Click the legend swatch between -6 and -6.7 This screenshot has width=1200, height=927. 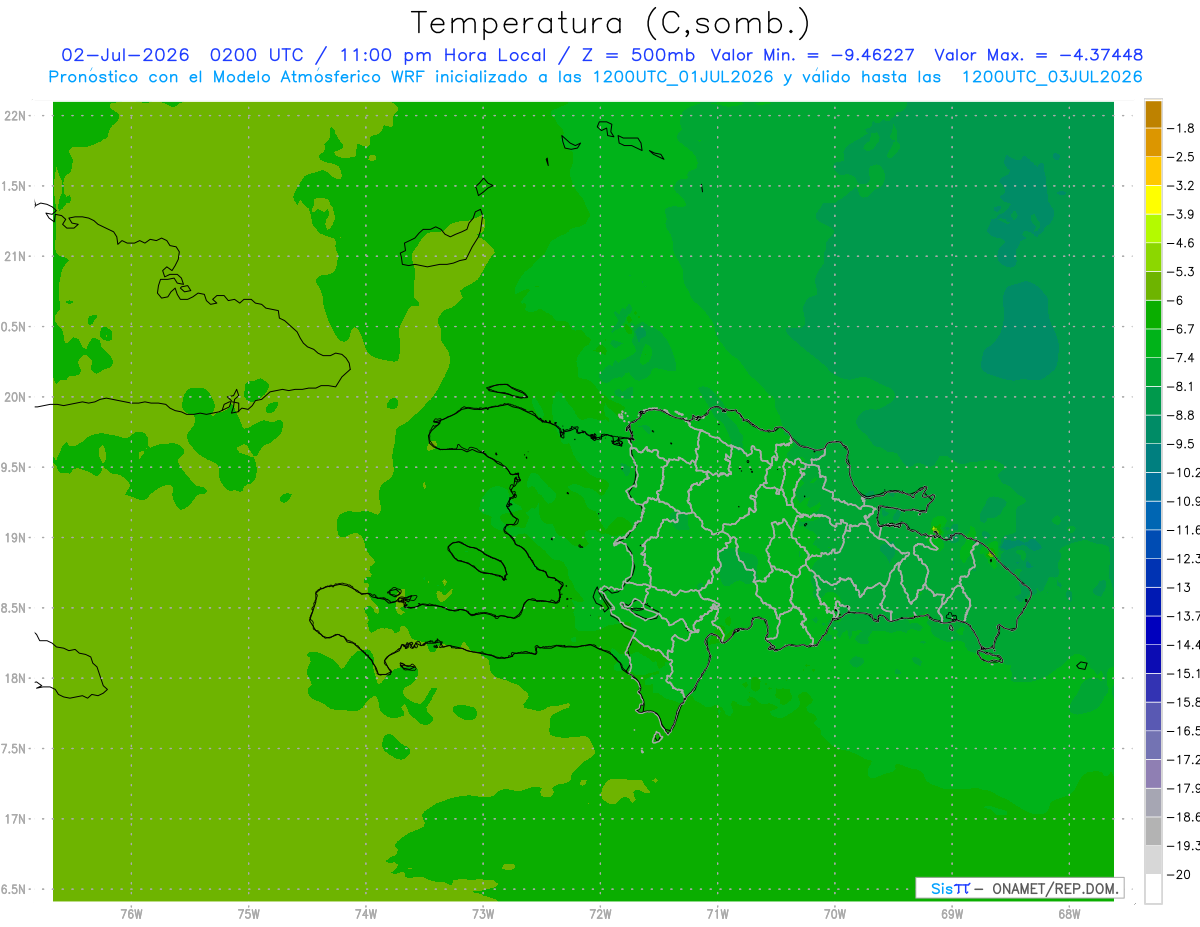[x=1153, y=314]
